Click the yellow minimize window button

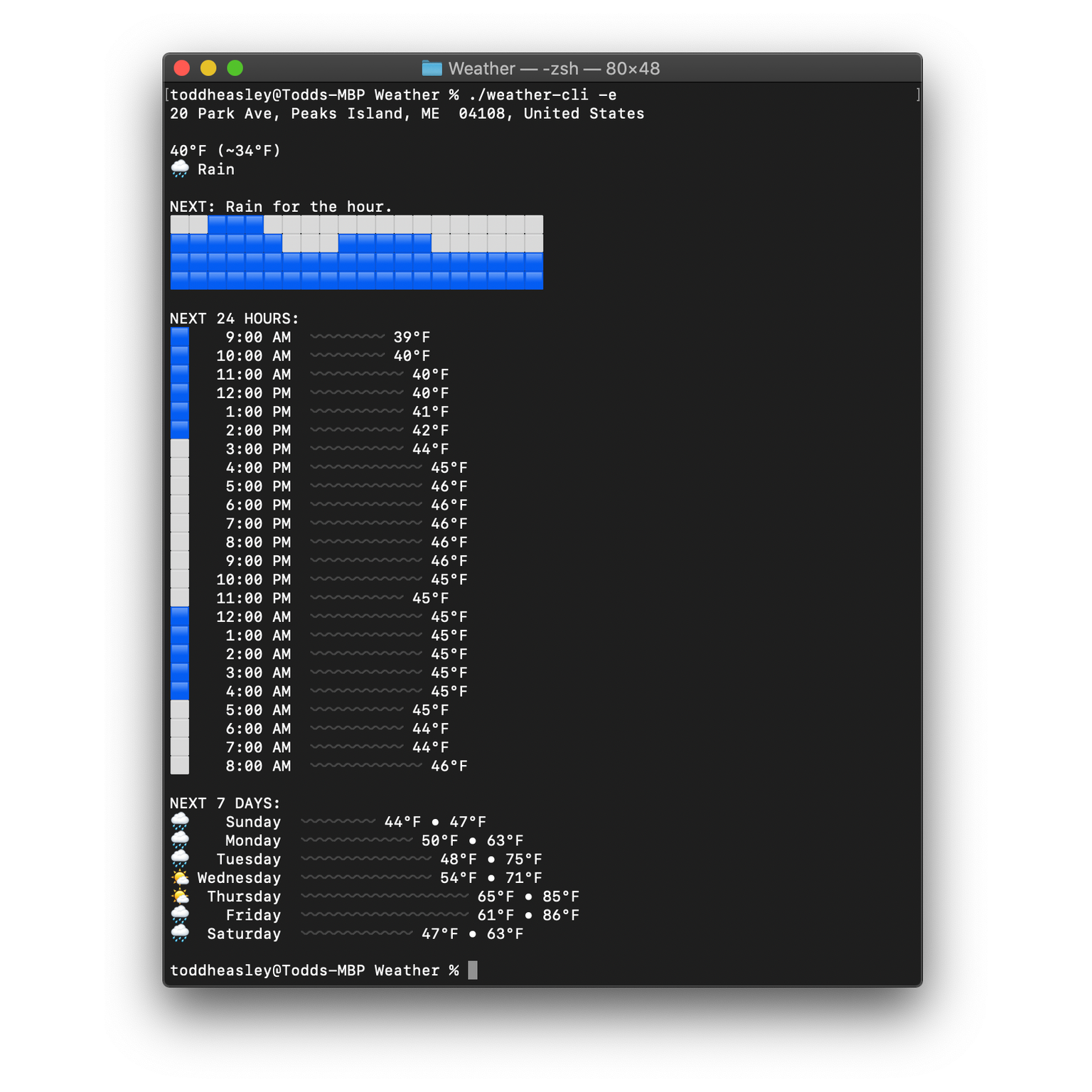tap(208, 68)
